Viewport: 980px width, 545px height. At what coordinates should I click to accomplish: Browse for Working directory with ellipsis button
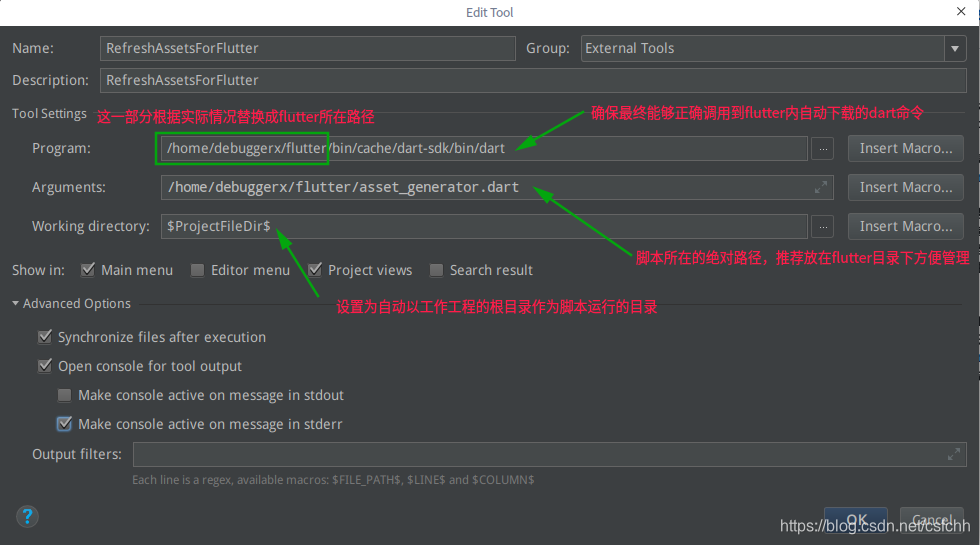[822, 226]
